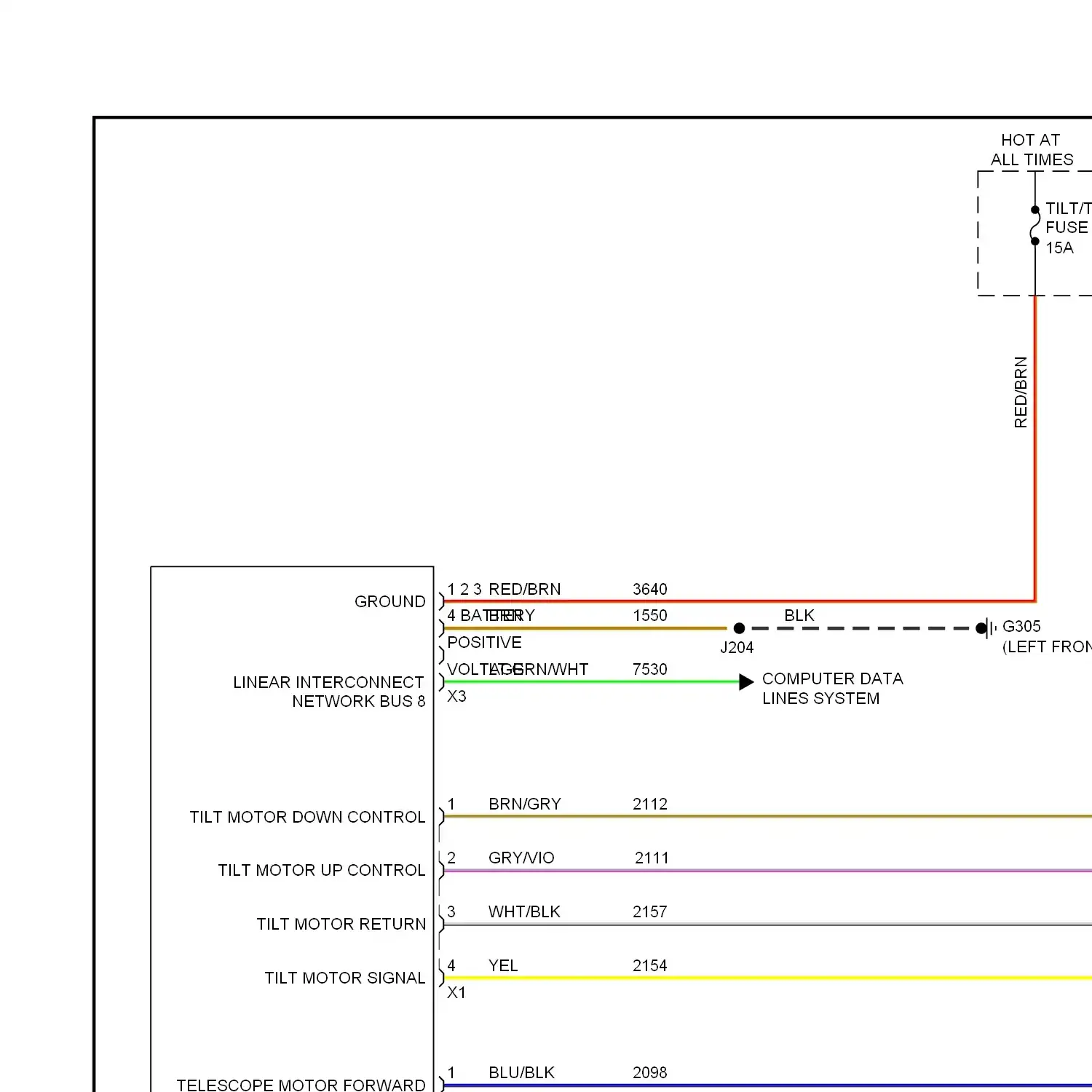This screenshot has width=1092, height=1092.
Task: Click the vertical RED/BRN wire label
Action: (1021, 392)
